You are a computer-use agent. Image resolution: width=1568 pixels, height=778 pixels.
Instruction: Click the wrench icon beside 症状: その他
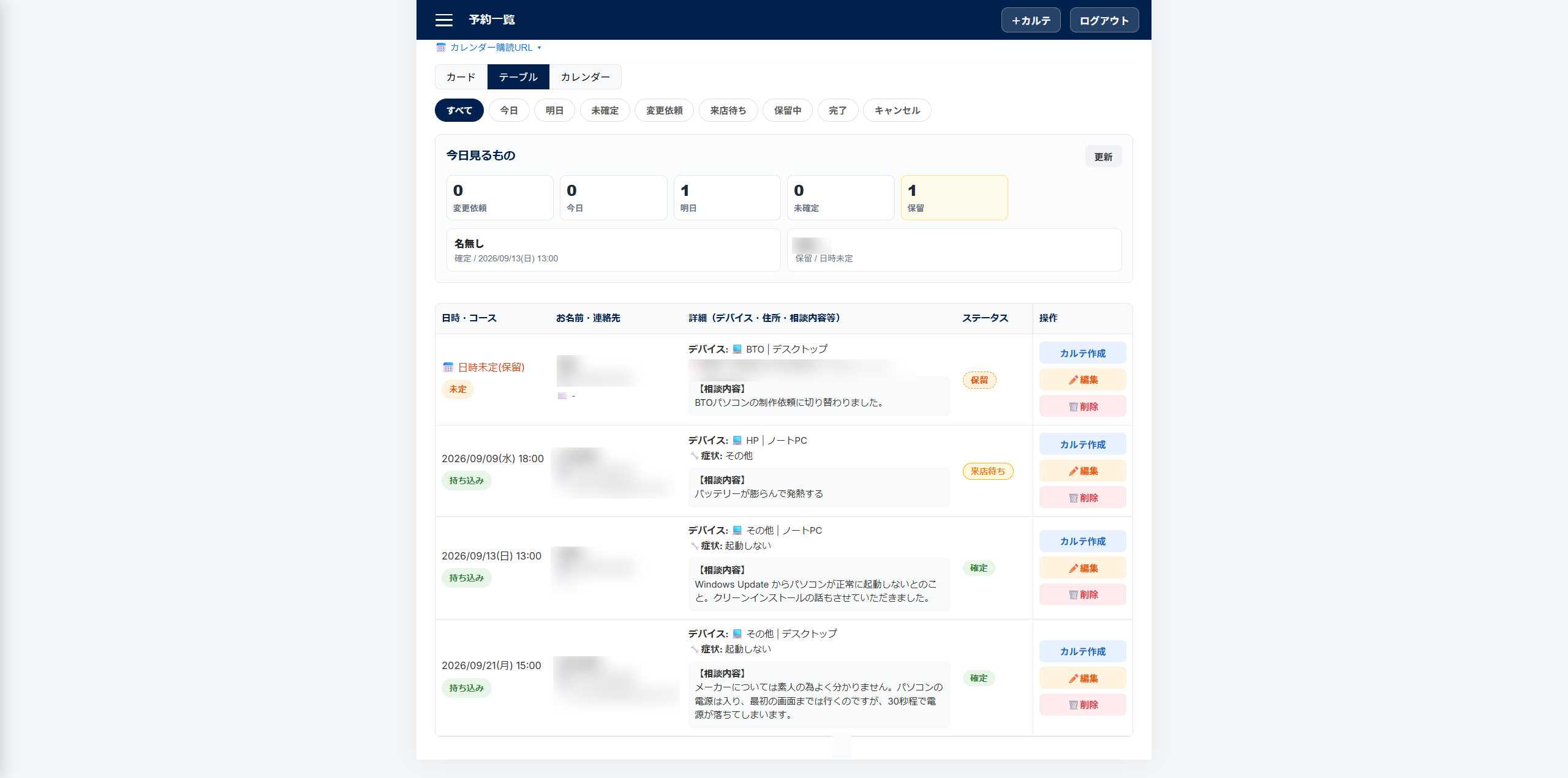click(x=694, y=456)
